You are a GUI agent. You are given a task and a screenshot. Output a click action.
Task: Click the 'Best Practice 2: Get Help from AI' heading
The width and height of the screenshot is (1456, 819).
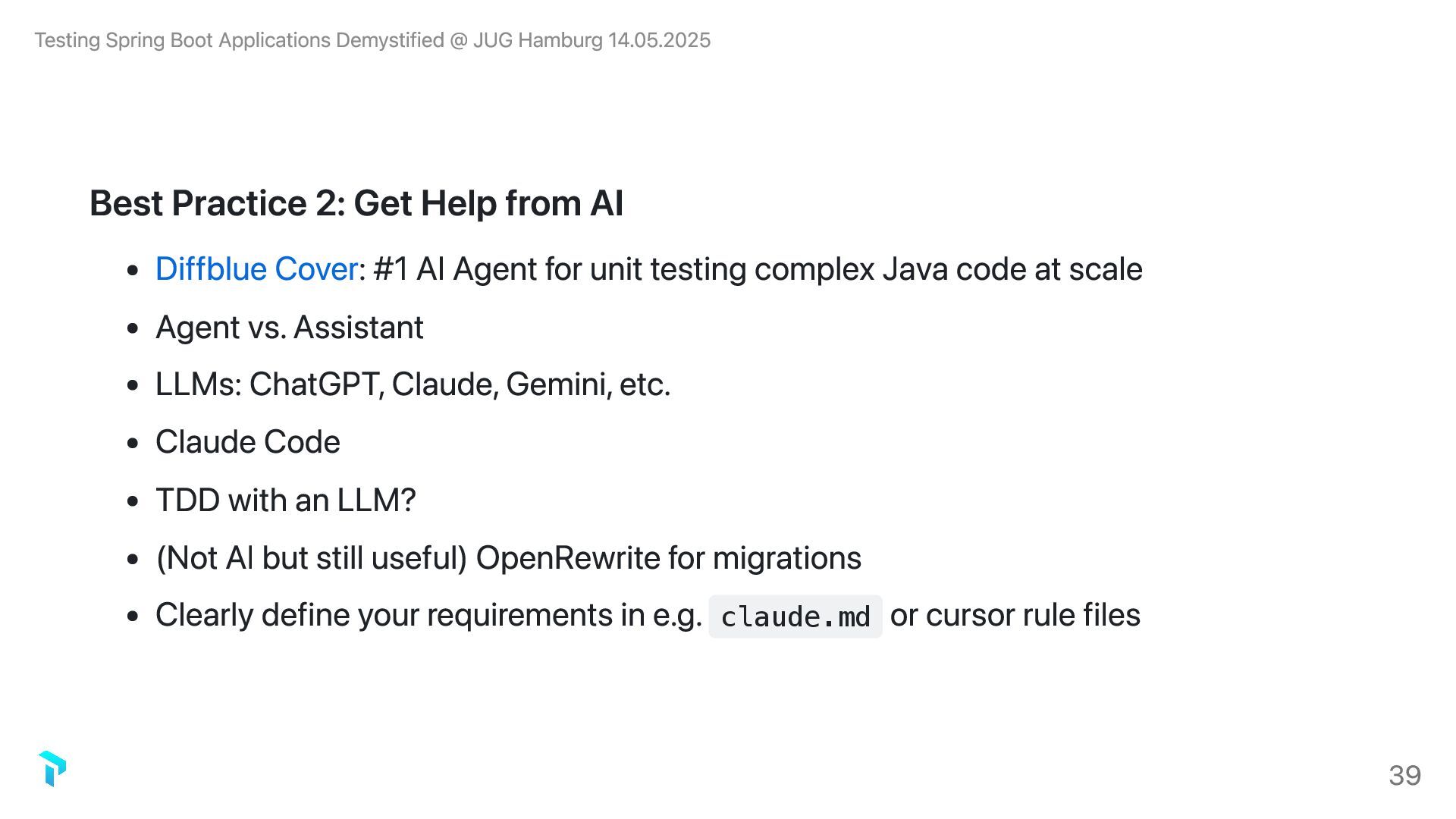pyautogui.click(x=356, y=203)
